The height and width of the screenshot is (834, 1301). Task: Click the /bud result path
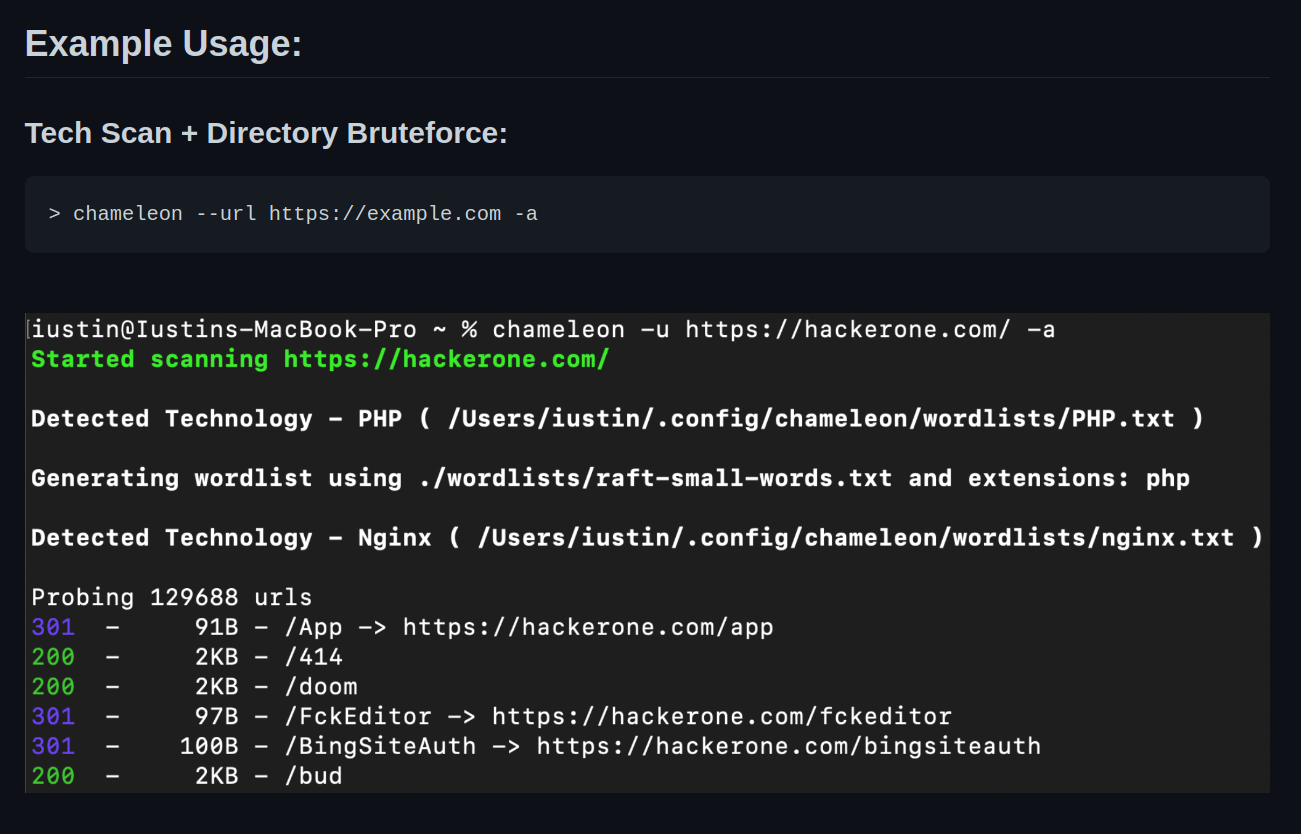(313, 776)
